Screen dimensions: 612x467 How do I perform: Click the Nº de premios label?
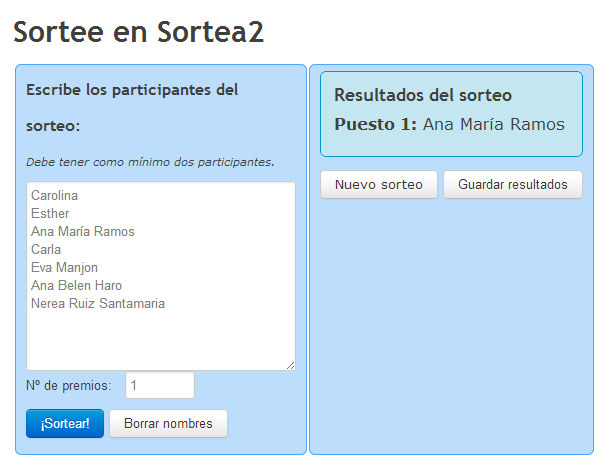(69, 386)
